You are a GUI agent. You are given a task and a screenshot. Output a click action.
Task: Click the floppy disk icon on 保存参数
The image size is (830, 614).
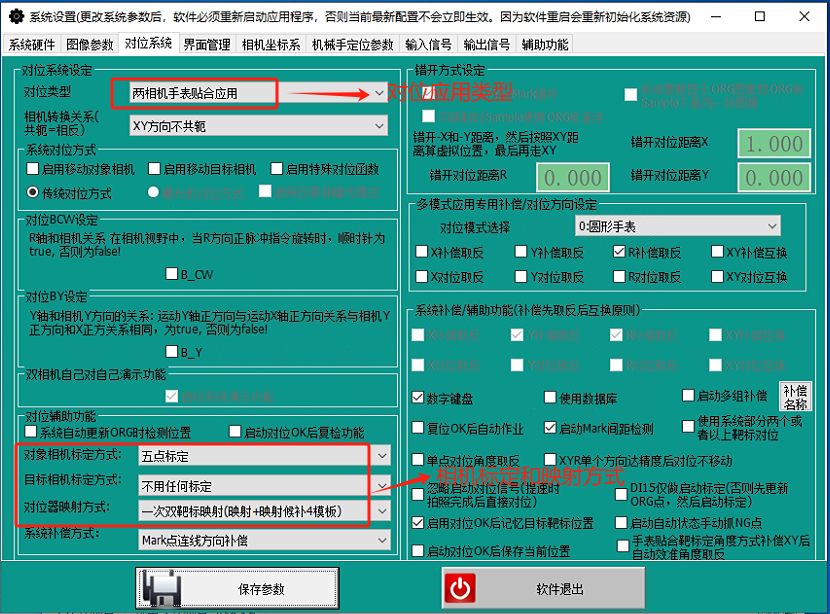coord(162,587)
